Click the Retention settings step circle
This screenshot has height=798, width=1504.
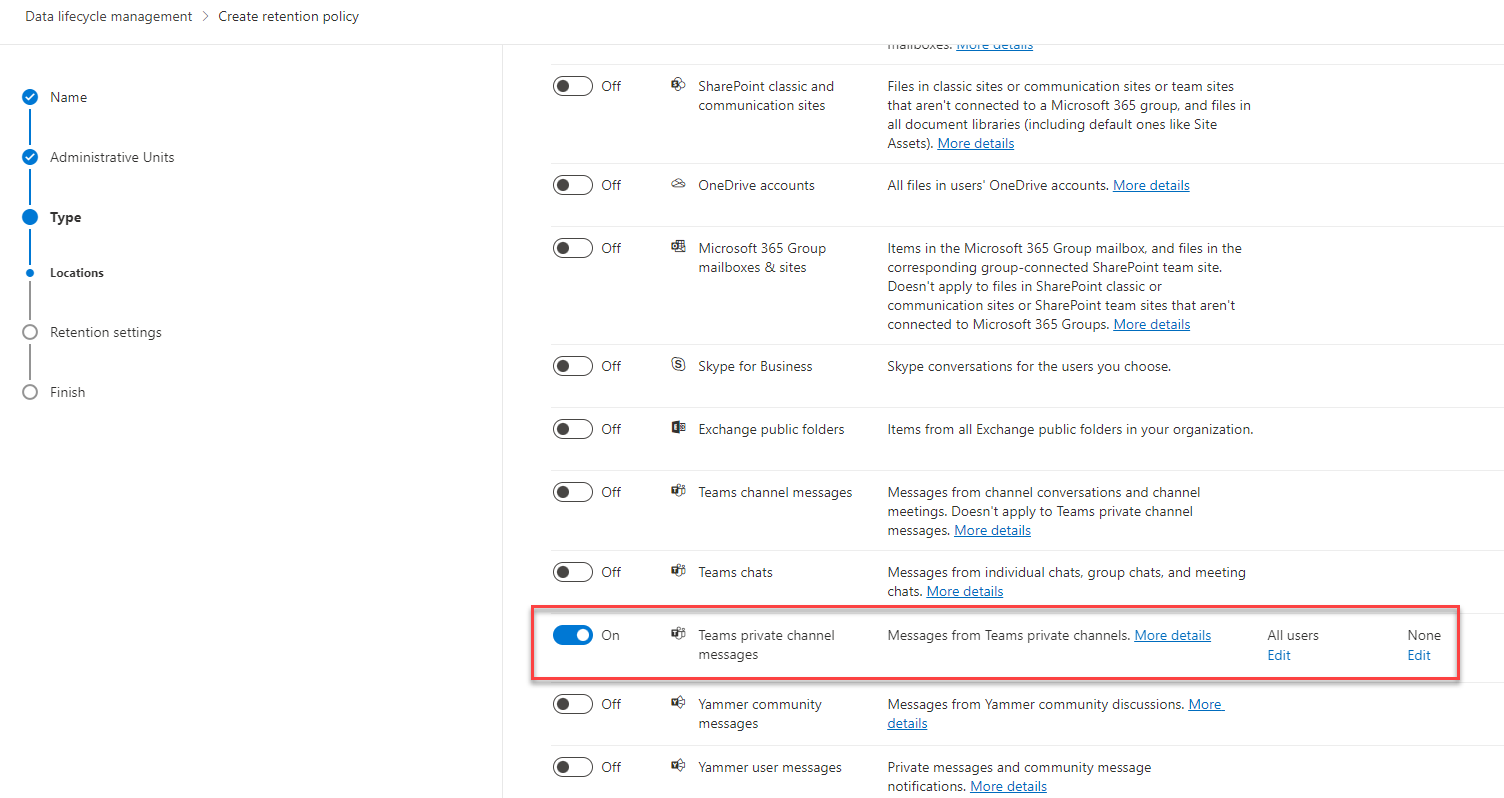pos(30,332)
